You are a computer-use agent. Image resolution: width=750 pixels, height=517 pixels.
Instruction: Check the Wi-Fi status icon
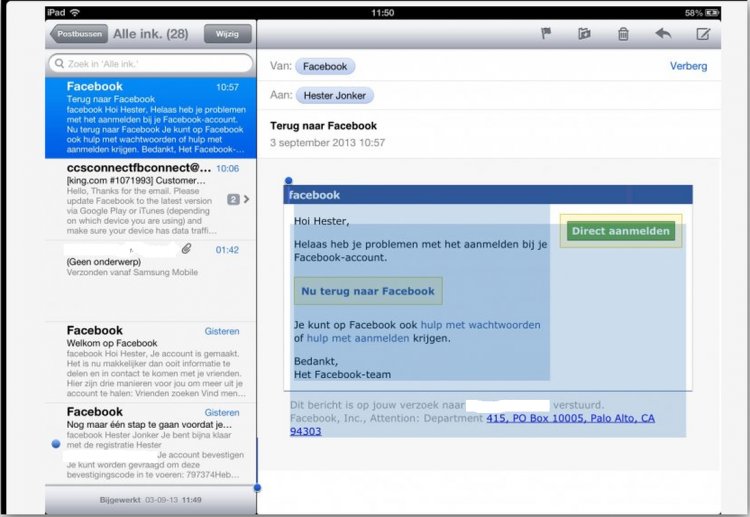pyautogui.click(x=75, y=12)
